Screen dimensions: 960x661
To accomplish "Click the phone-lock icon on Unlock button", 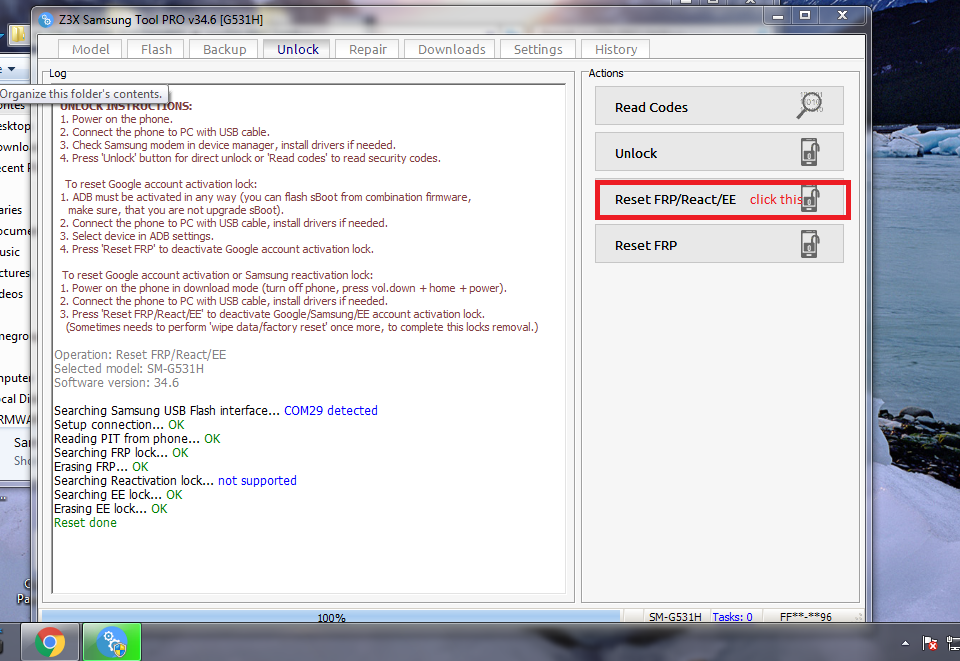I will click(x=810, y=152).
